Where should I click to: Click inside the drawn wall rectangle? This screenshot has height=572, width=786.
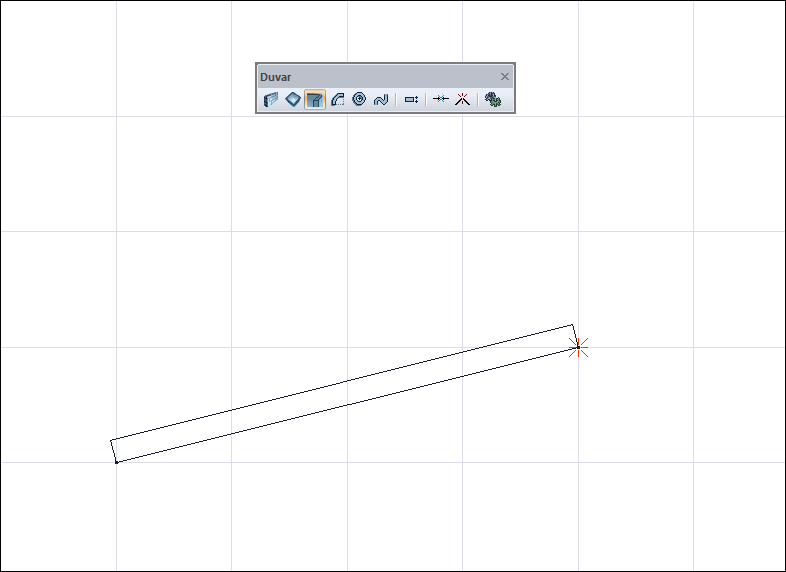tap(344, 394)
